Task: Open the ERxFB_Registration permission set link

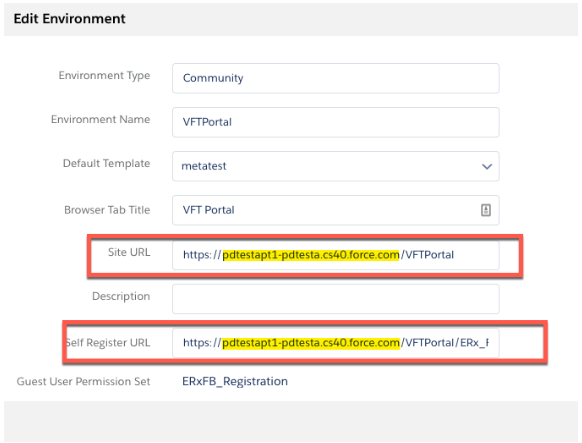Action: pos(235,381)
